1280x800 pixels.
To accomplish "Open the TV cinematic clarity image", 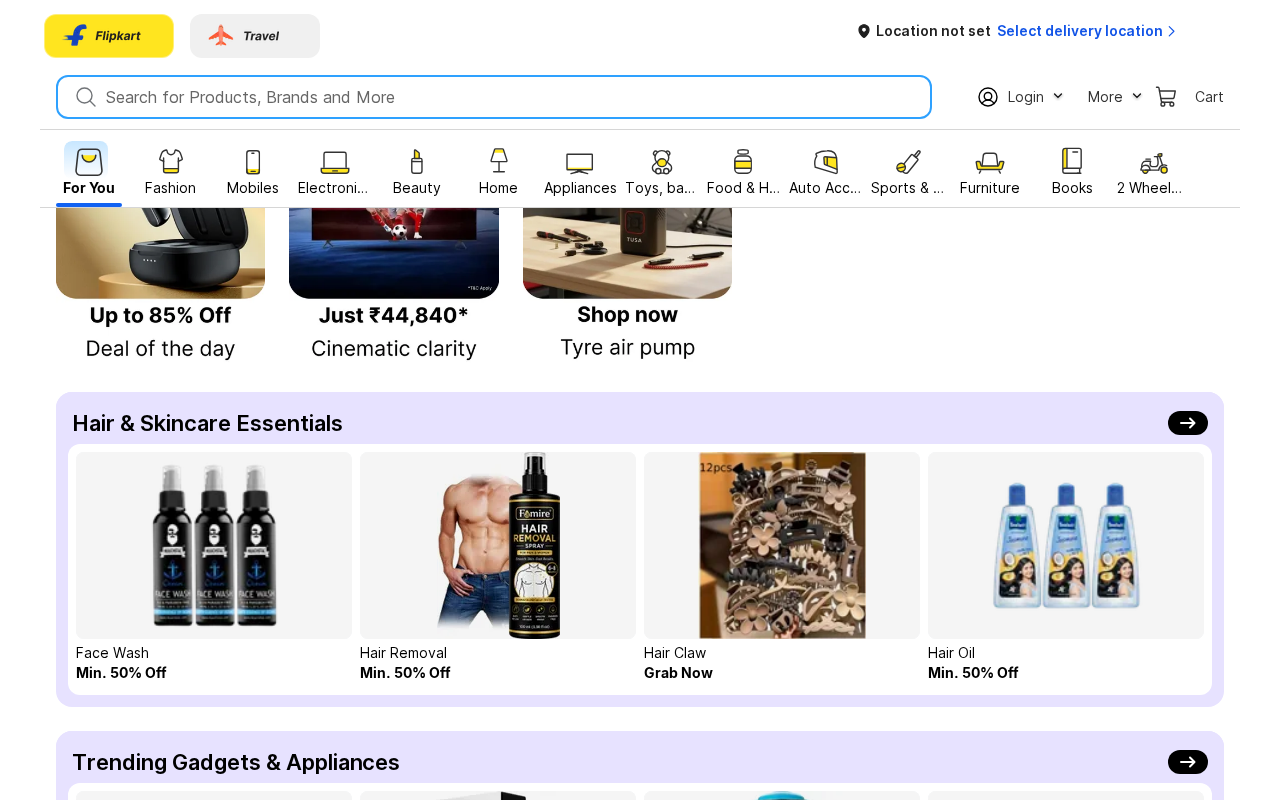I will pyautogui.click(x=394, y=253).
